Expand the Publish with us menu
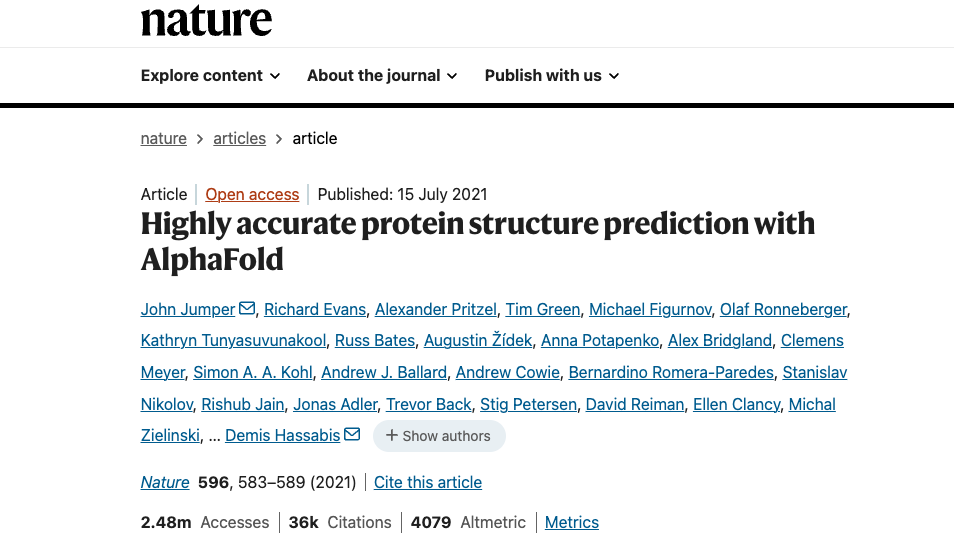Image resolution: width=954 pixels, height=557 pixels. [x=552, y=76]
